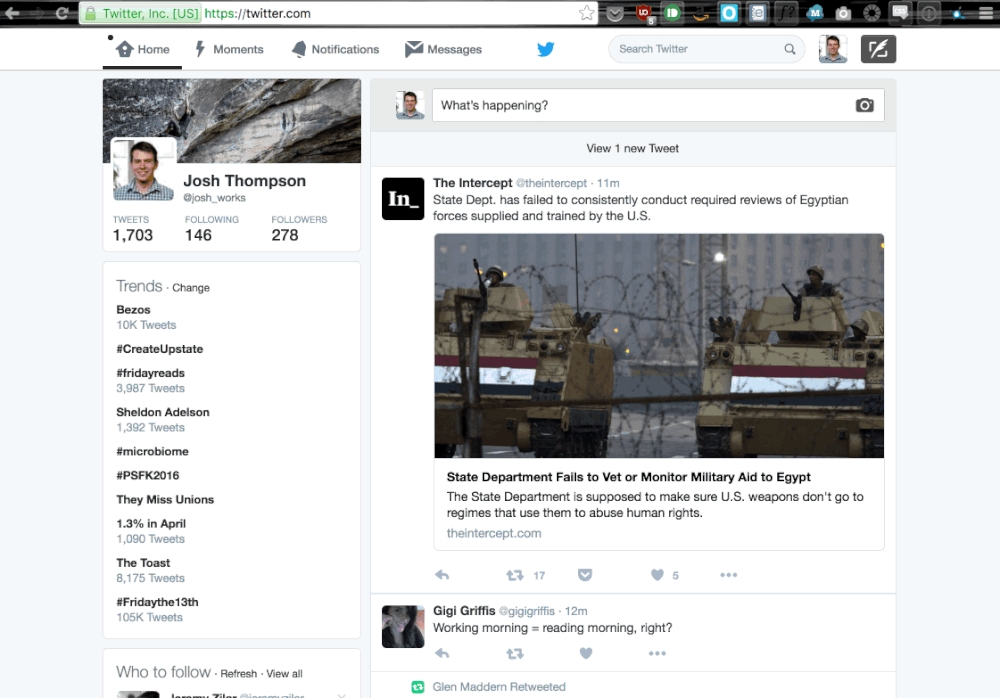Open @theintercept handle

click(551, 183)
